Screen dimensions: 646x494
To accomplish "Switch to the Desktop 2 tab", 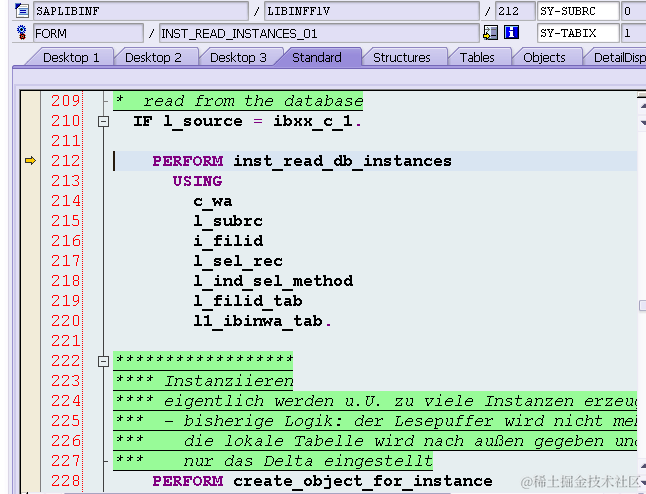I will (x=153, y=57).
